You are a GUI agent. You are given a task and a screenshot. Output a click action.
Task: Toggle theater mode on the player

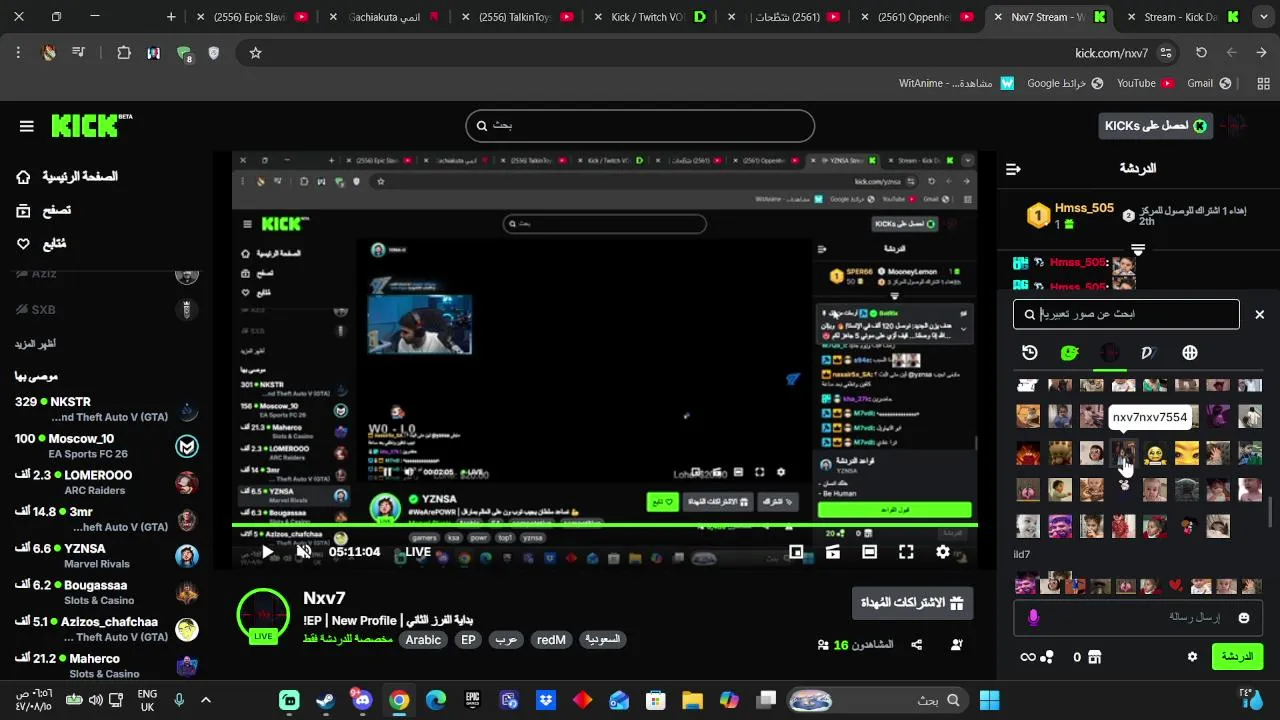(x=869, y=552)
